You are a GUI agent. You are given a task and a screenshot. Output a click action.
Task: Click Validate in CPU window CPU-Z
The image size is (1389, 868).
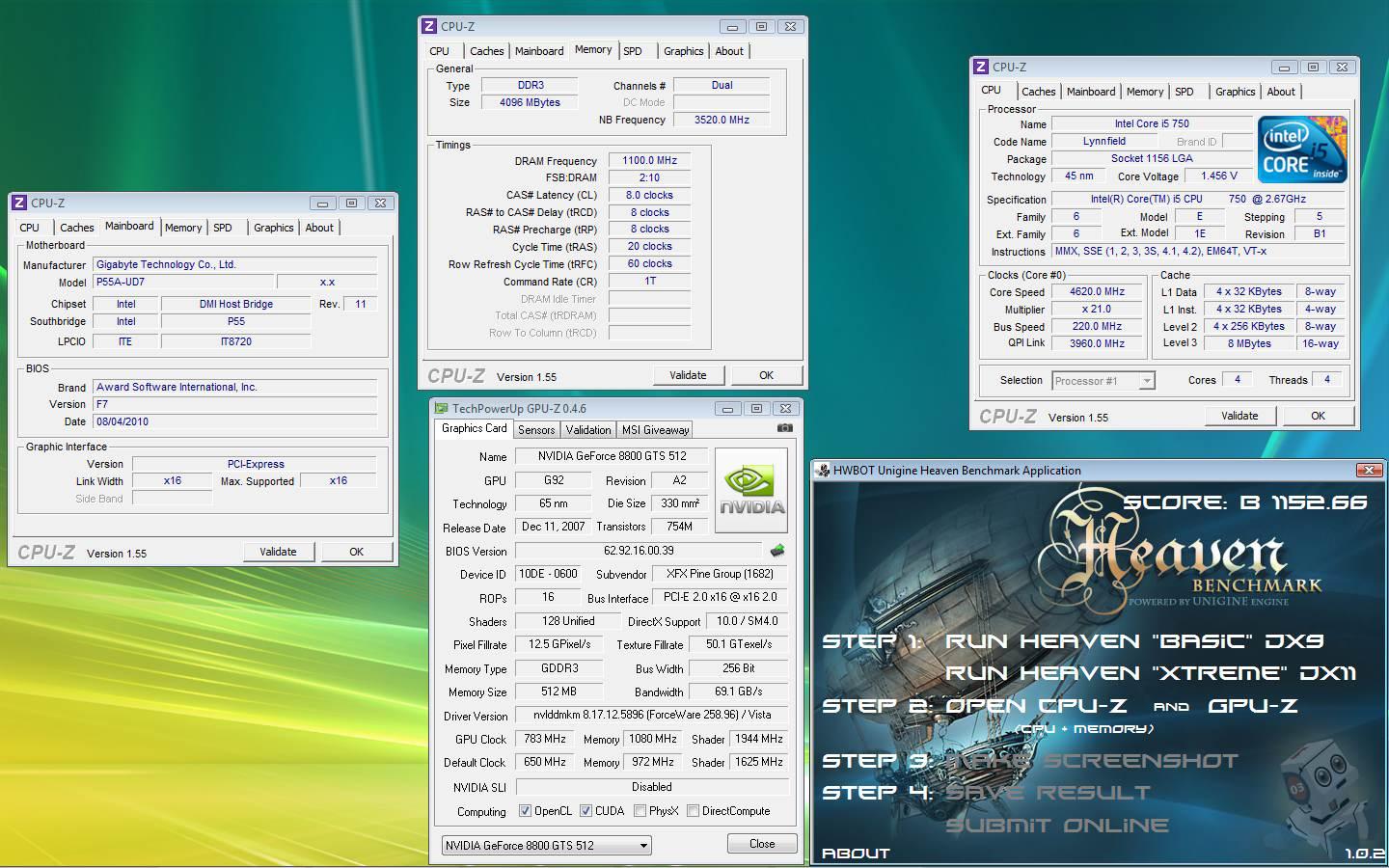(1239, 416)
